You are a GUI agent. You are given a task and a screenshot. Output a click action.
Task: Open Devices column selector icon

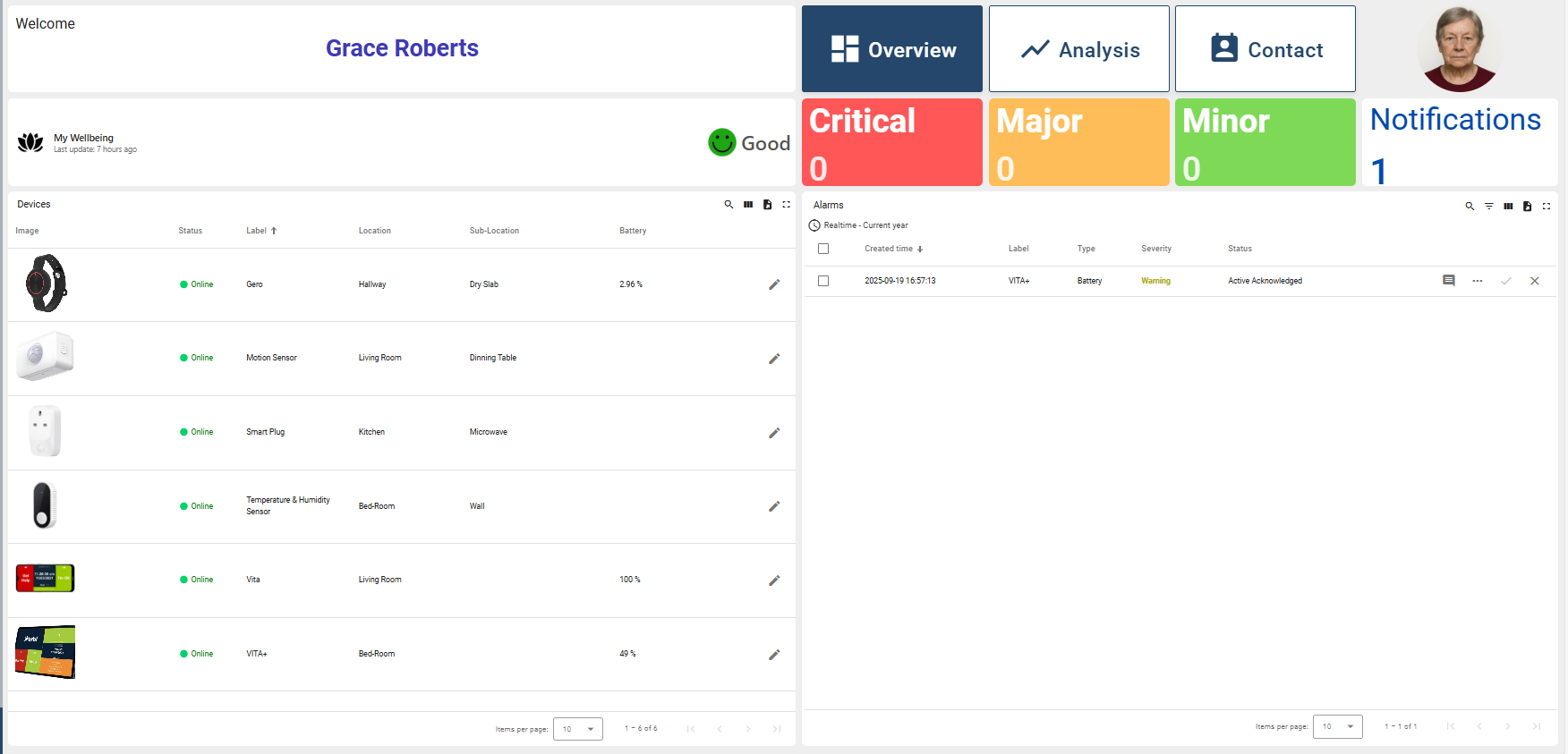[748, 205]
